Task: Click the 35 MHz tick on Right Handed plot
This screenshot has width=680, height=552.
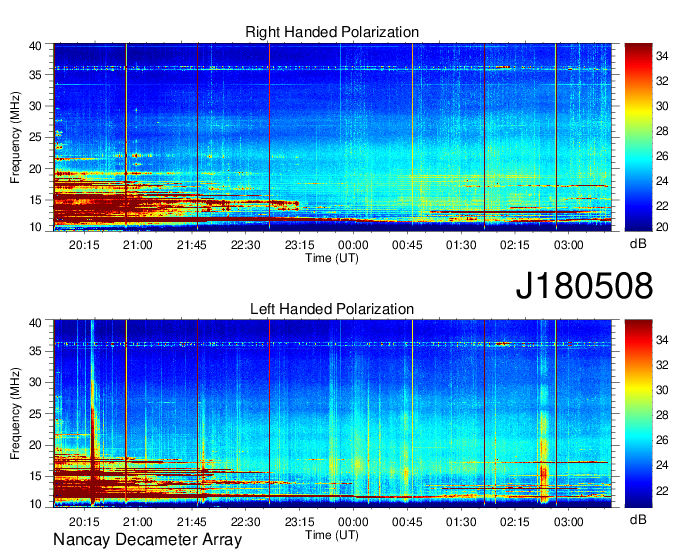Action: pos(36,75)
